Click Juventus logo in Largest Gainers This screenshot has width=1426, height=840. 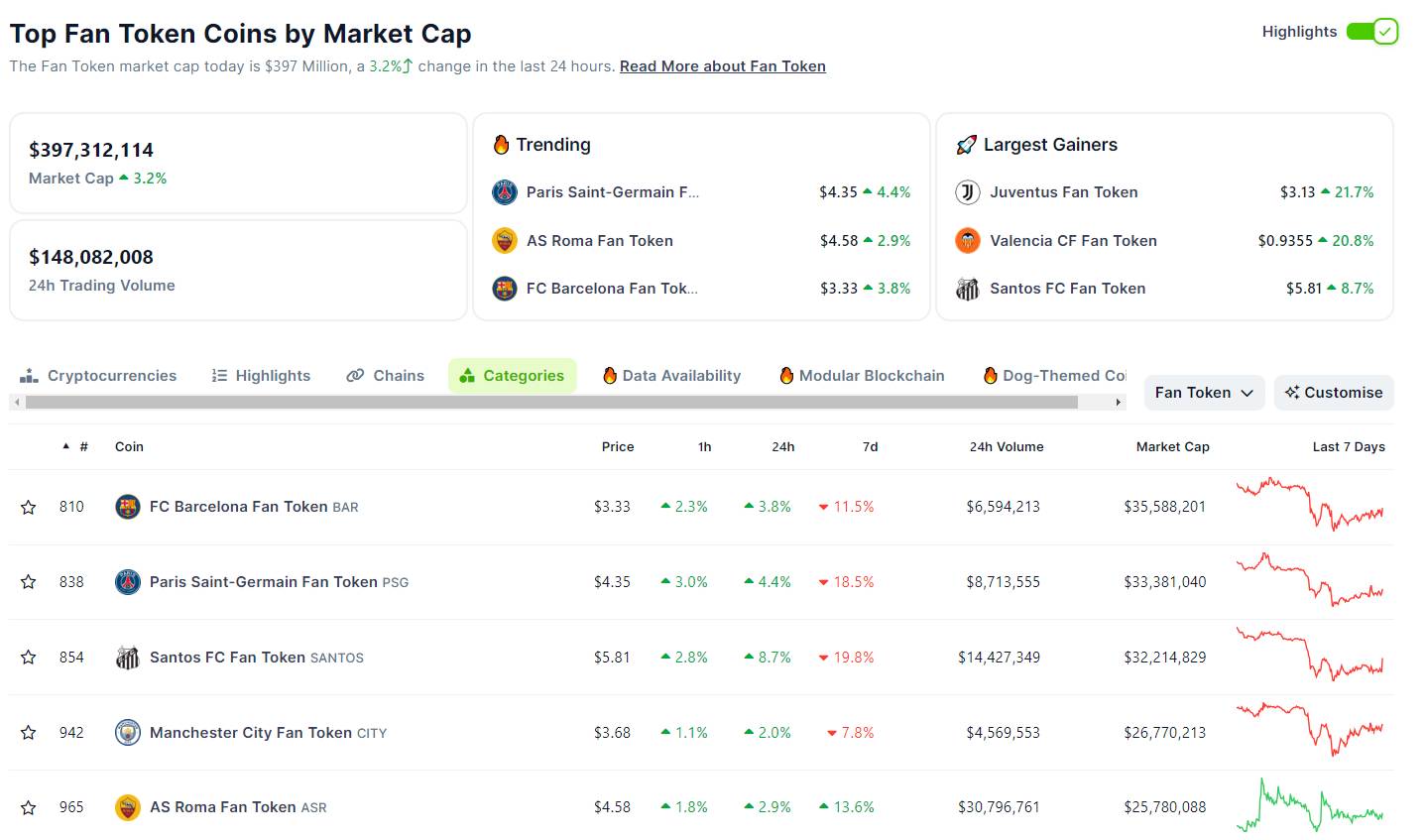968,192
